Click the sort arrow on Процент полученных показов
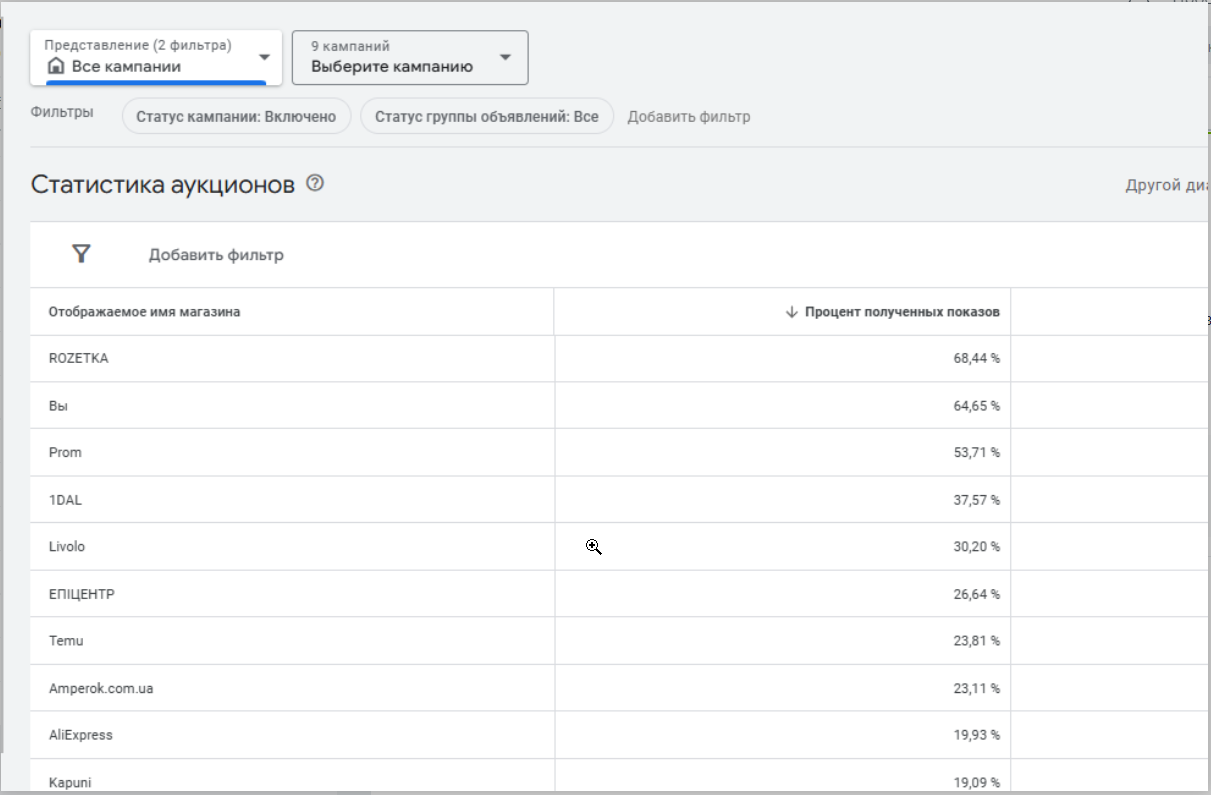This screenshot has height=795, width=1211. click(792, 312)
